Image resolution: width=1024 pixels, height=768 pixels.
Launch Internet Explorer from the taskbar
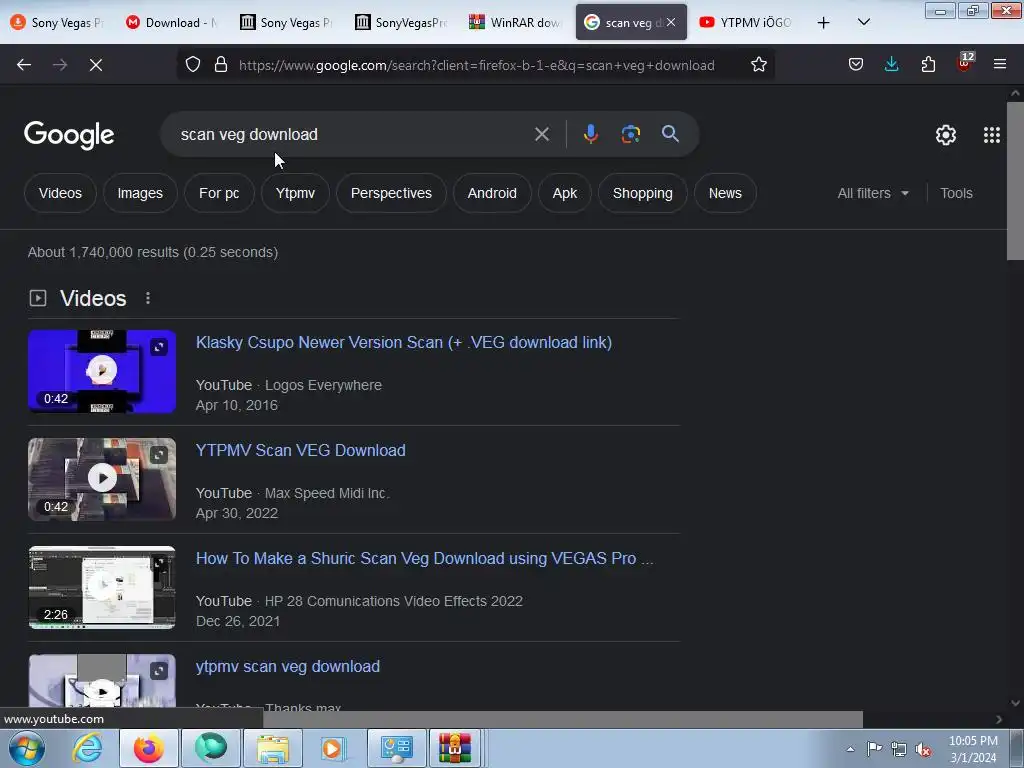[87, 748]
